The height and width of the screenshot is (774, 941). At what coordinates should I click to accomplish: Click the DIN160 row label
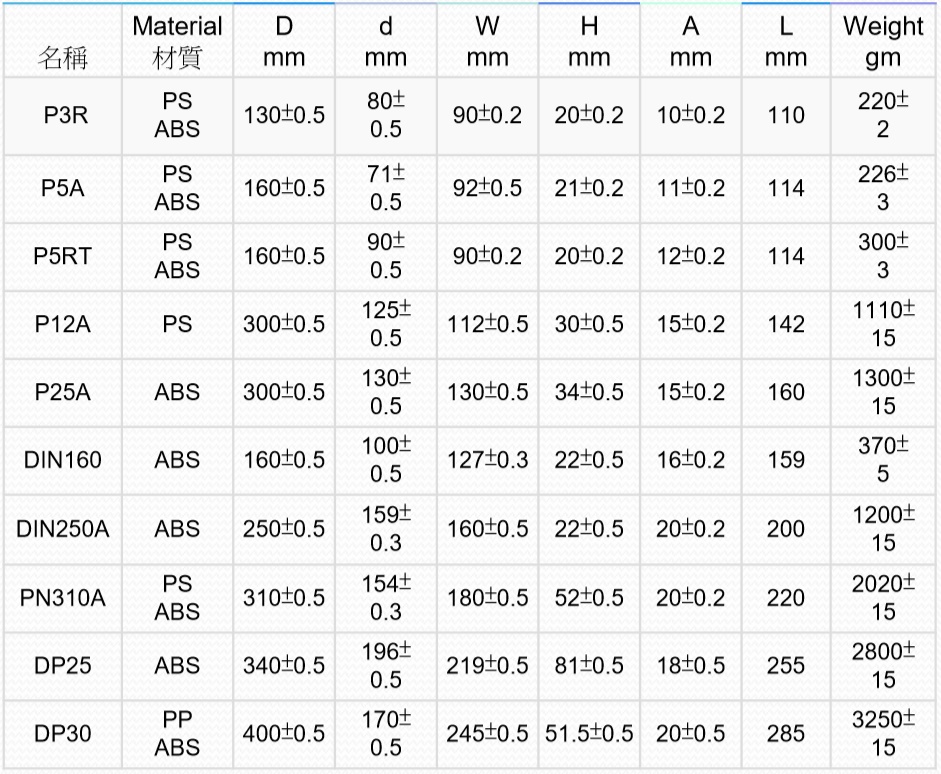coord(62,460)
